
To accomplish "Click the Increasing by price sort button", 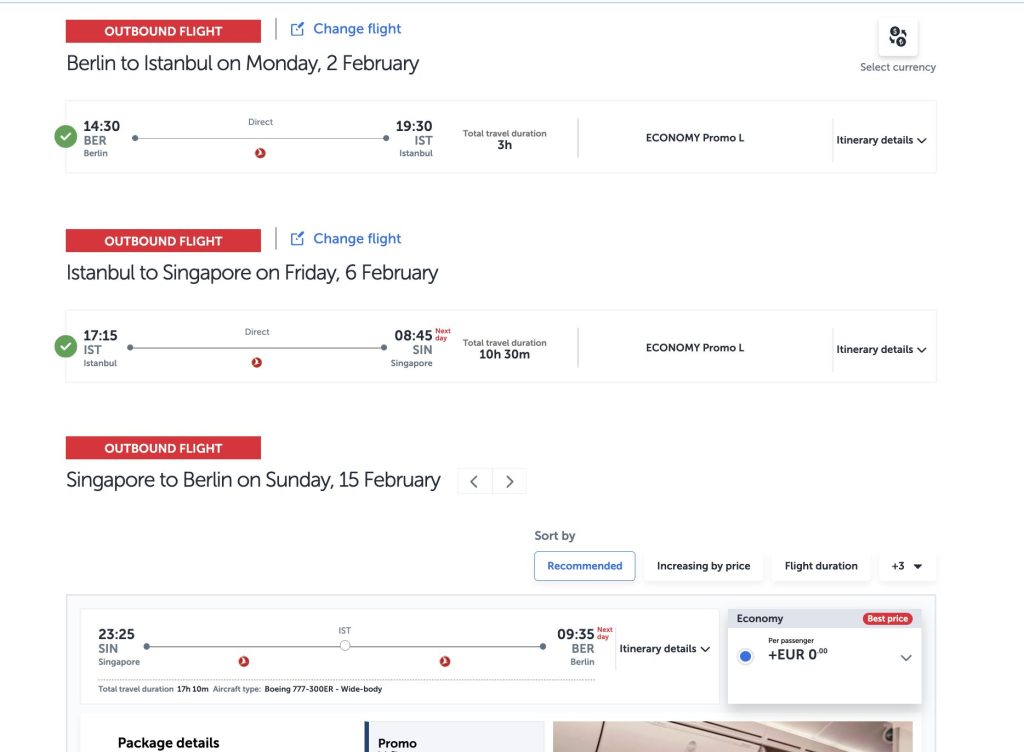I will (x=703, y=565).
